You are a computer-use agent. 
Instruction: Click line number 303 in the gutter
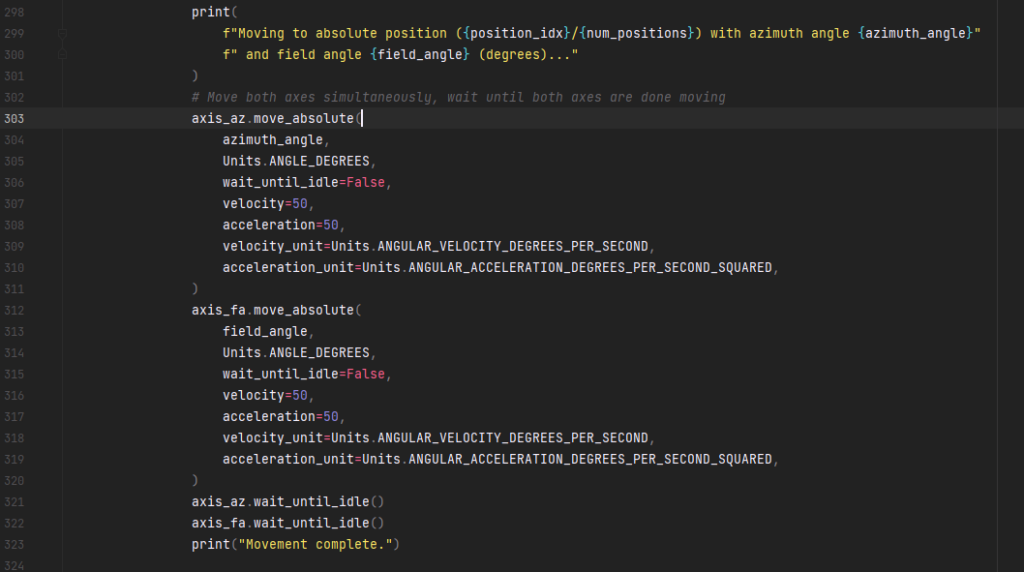pos(14,119)
